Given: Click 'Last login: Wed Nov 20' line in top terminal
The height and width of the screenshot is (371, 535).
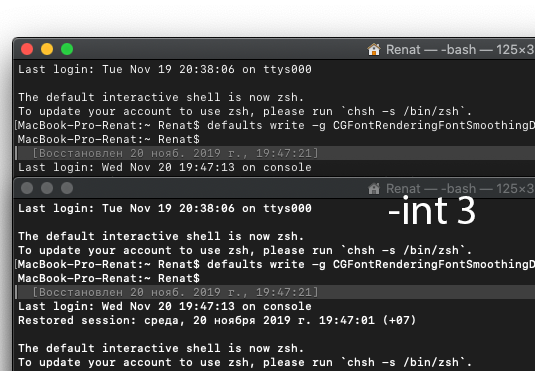Looking at the screenshot, I should [165, 167].
